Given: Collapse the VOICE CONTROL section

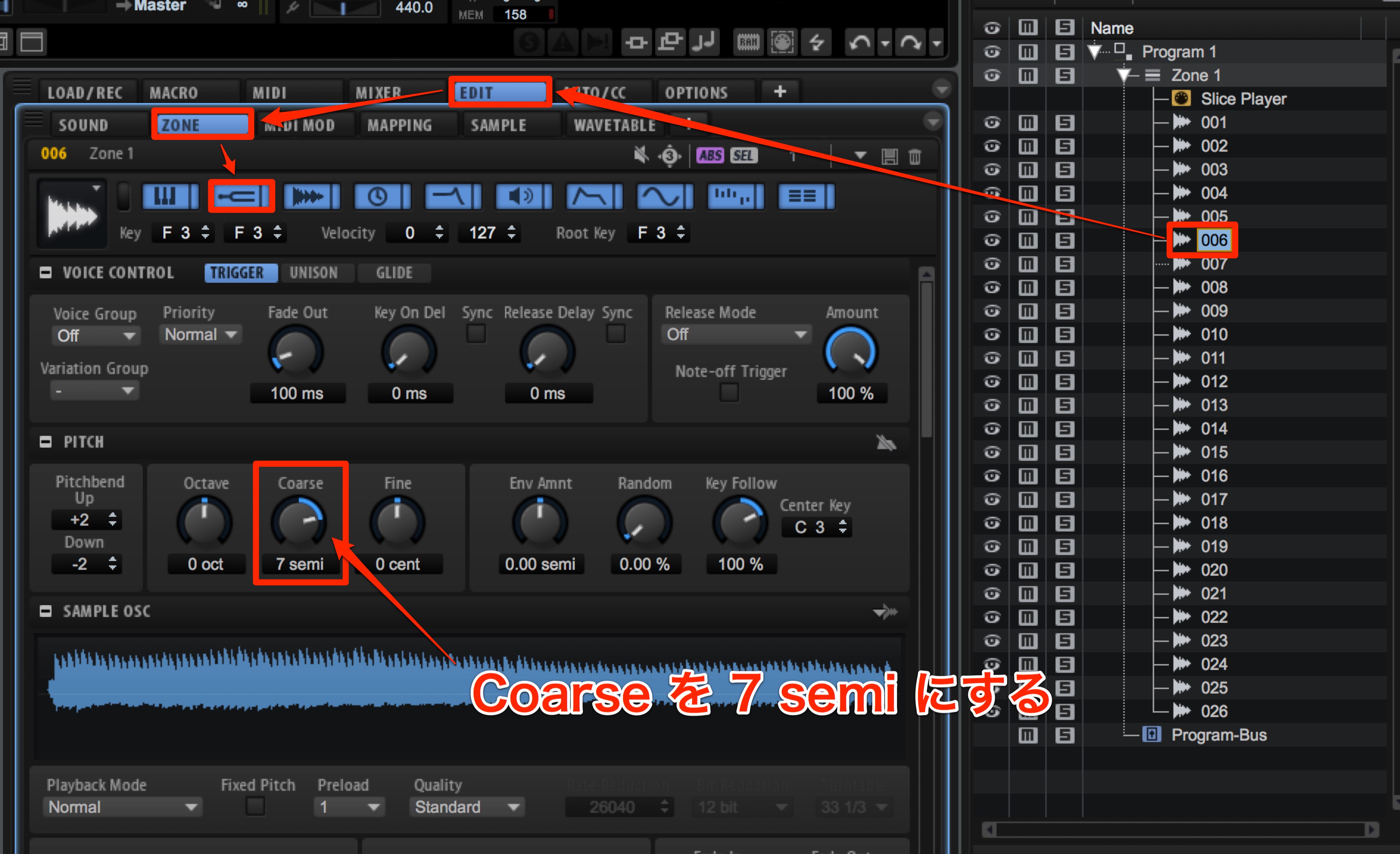Looking at the screenshot, I should pos(46,273).
